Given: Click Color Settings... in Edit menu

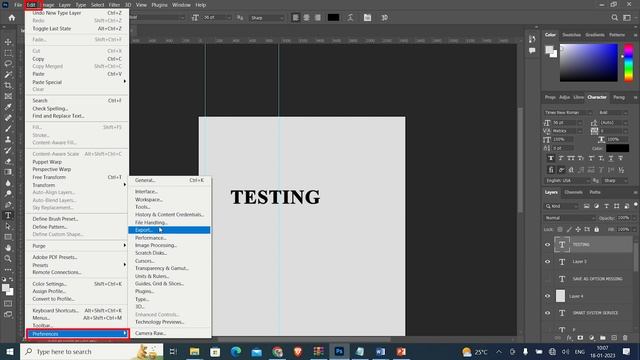Looking at the screenshot, I should tap(77, 284).
